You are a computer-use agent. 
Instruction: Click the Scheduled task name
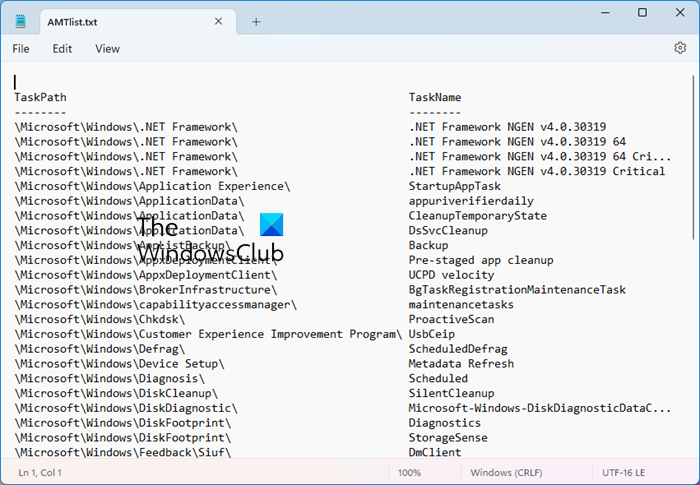click(x=438, y=378)
